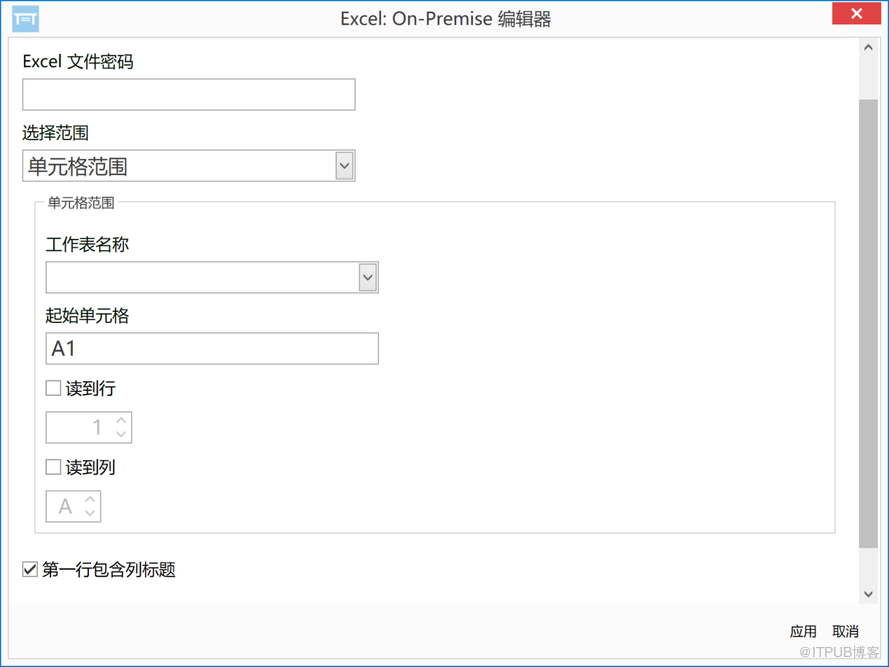Increase row number with up stepper arrow
889x667 pixels.
pos(121,420)
